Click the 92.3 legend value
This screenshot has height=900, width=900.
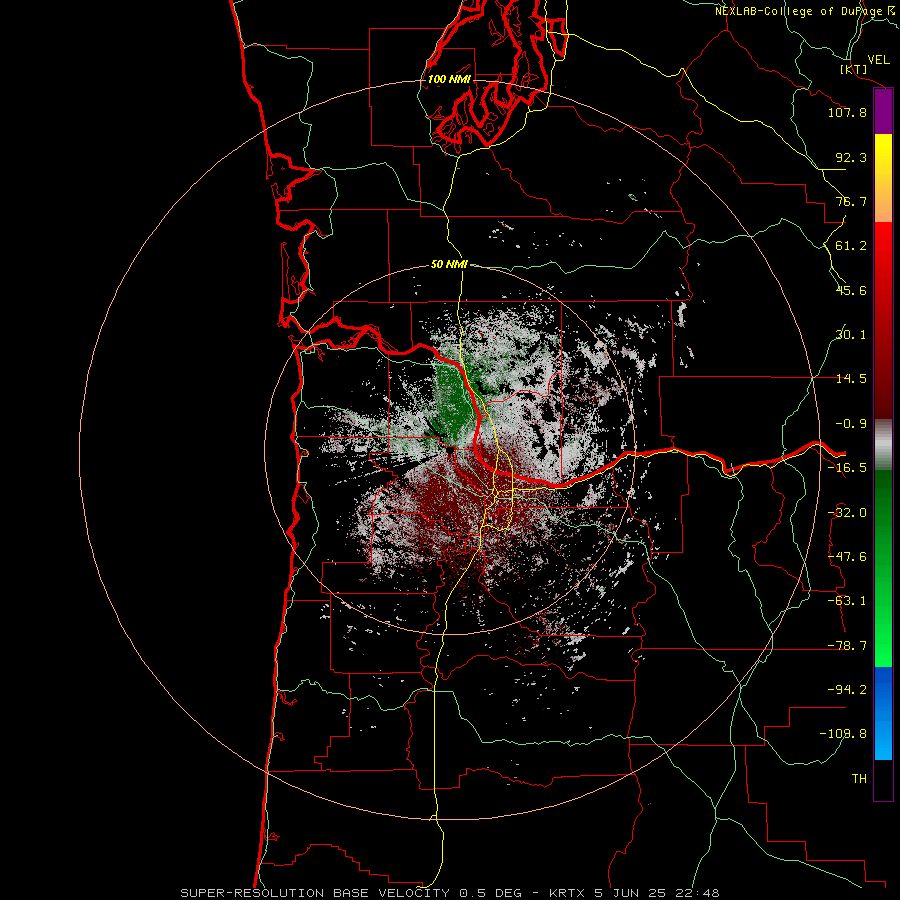tap(851, 157)
